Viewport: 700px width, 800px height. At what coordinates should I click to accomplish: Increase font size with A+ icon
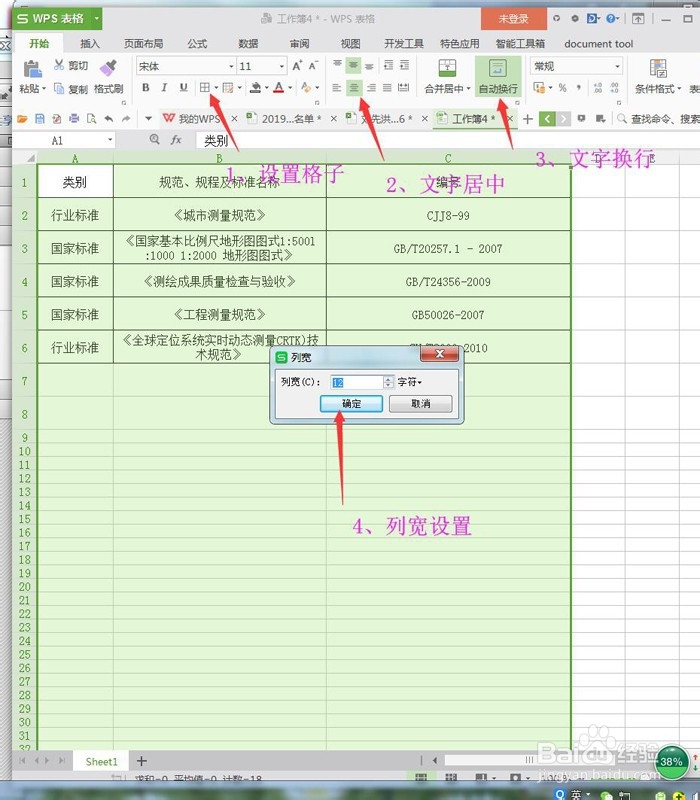click(x=297, y=65)
